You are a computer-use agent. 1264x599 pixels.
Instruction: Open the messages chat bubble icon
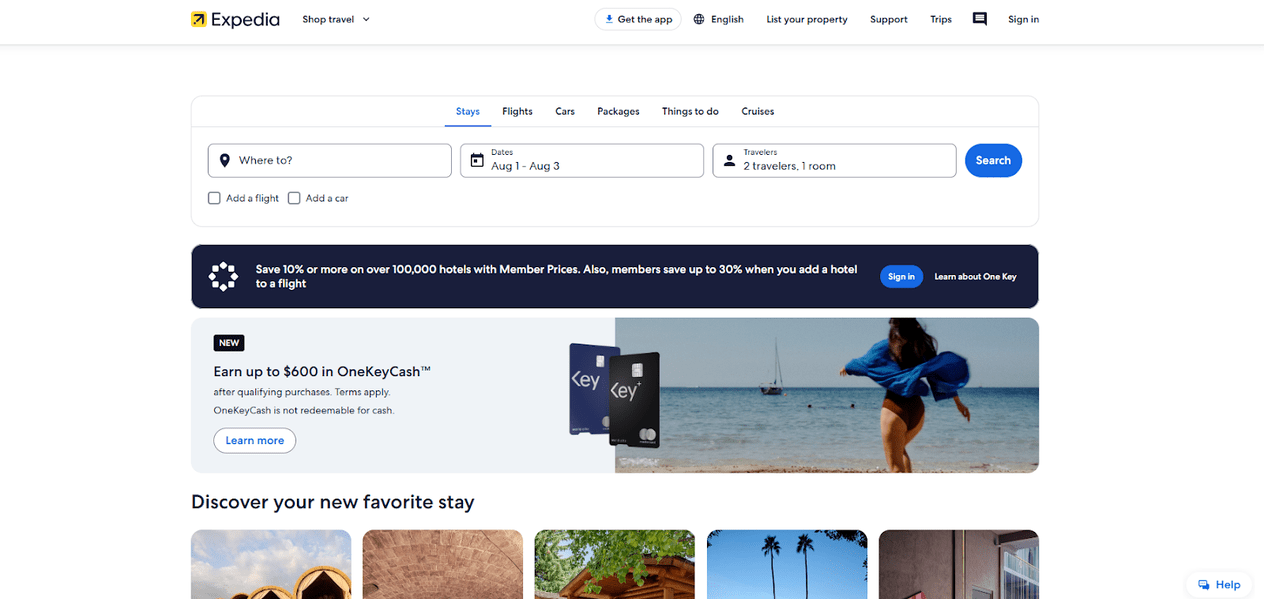coord(979,19)
